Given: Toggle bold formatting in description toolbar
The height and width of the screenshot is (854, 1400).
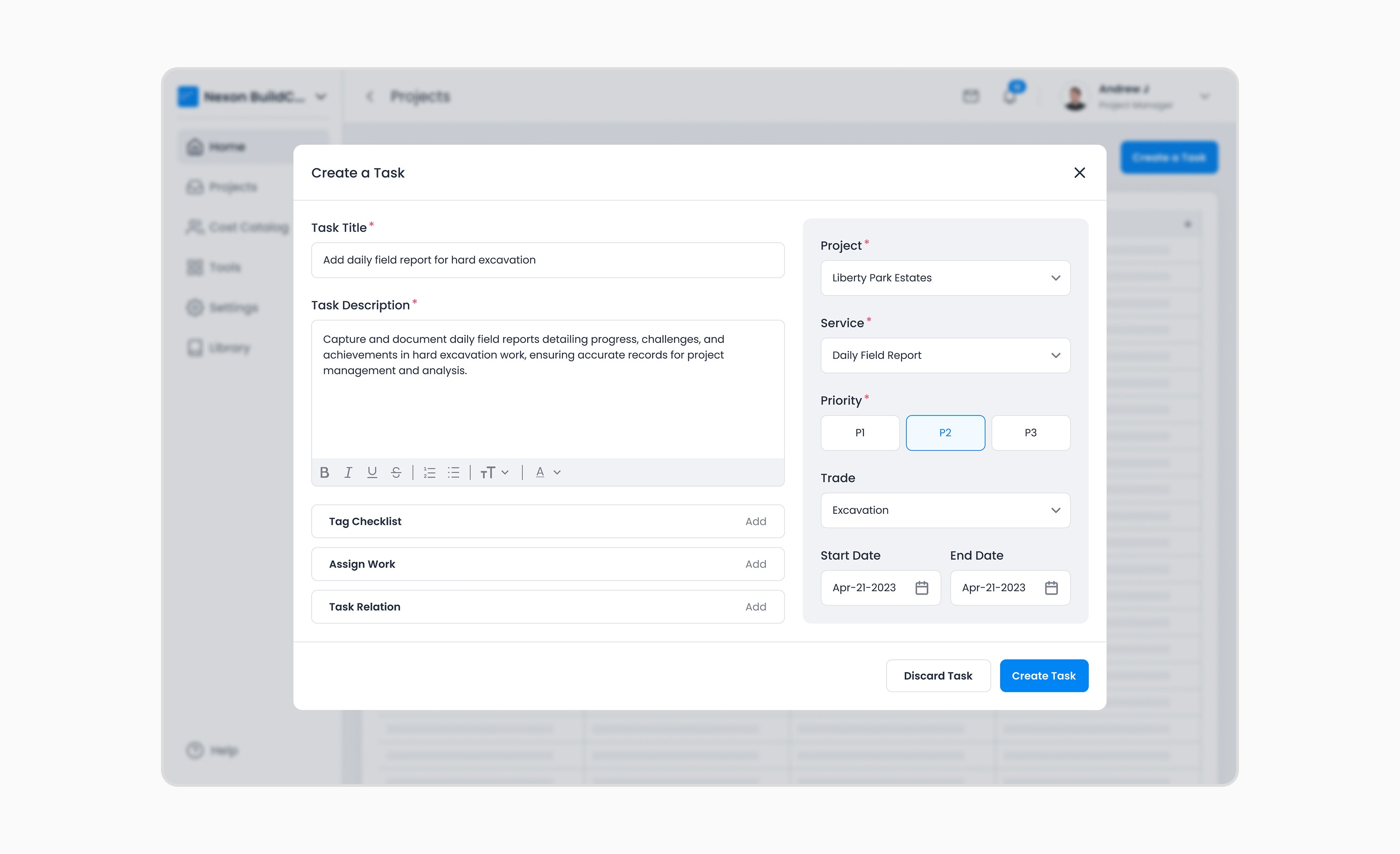Looking at the screenshot, I should tap(324, 472).
